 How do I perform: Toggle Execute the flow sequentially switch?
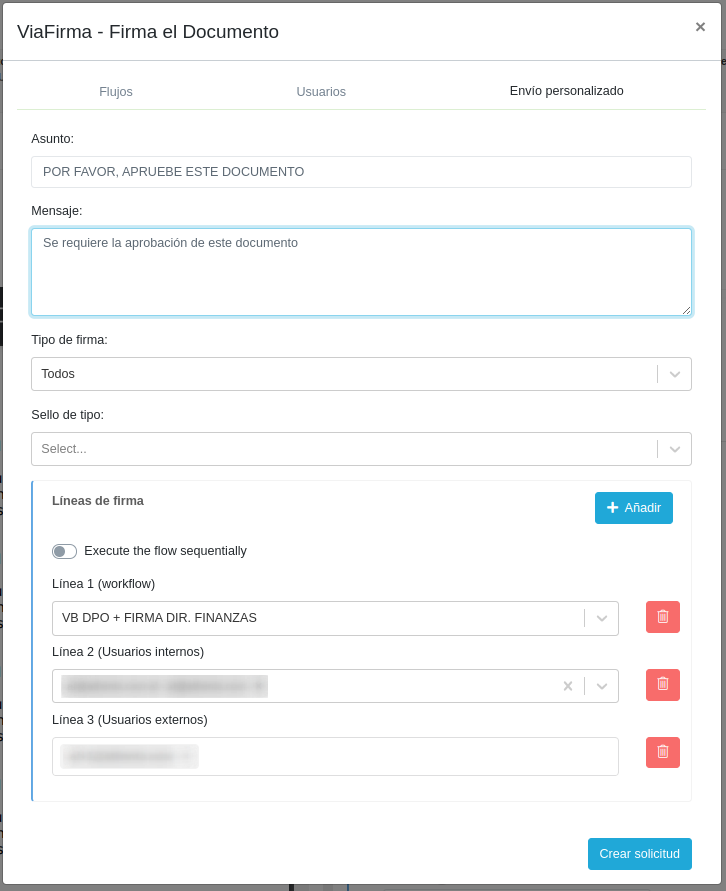tap(64, 551)
